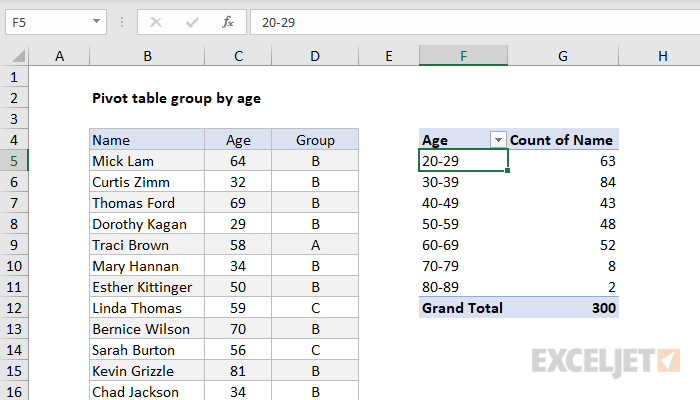Image resolution: width=700 pixels, height=400 pixels.
Task: Select the cell 'Mary Hannan'
Action: (147, 266)
